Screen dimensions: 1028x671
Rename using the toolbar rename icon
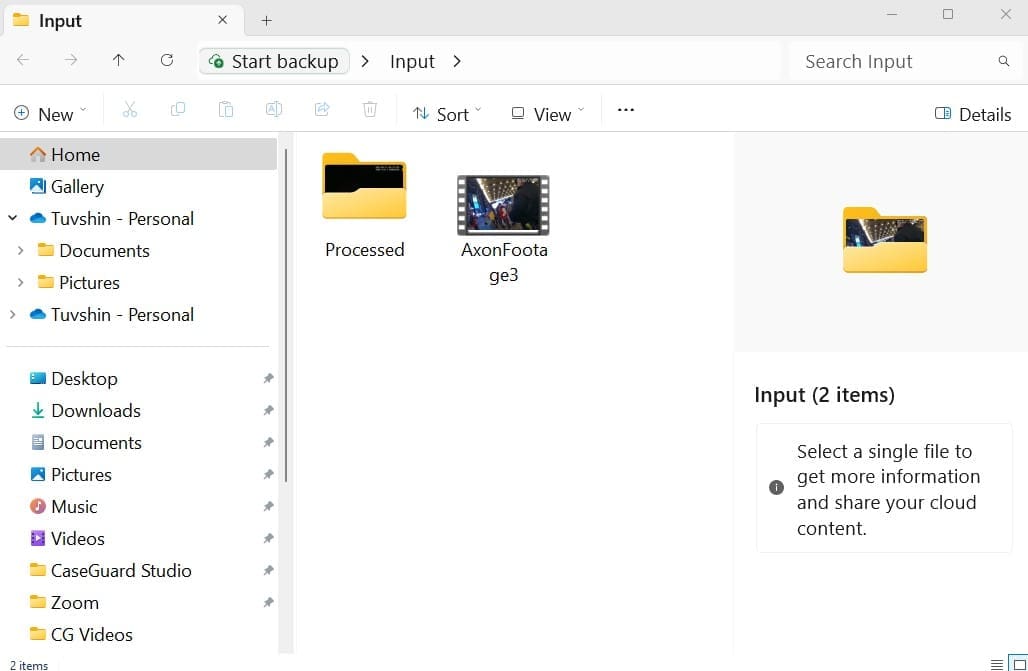click(x=274, y=109)
